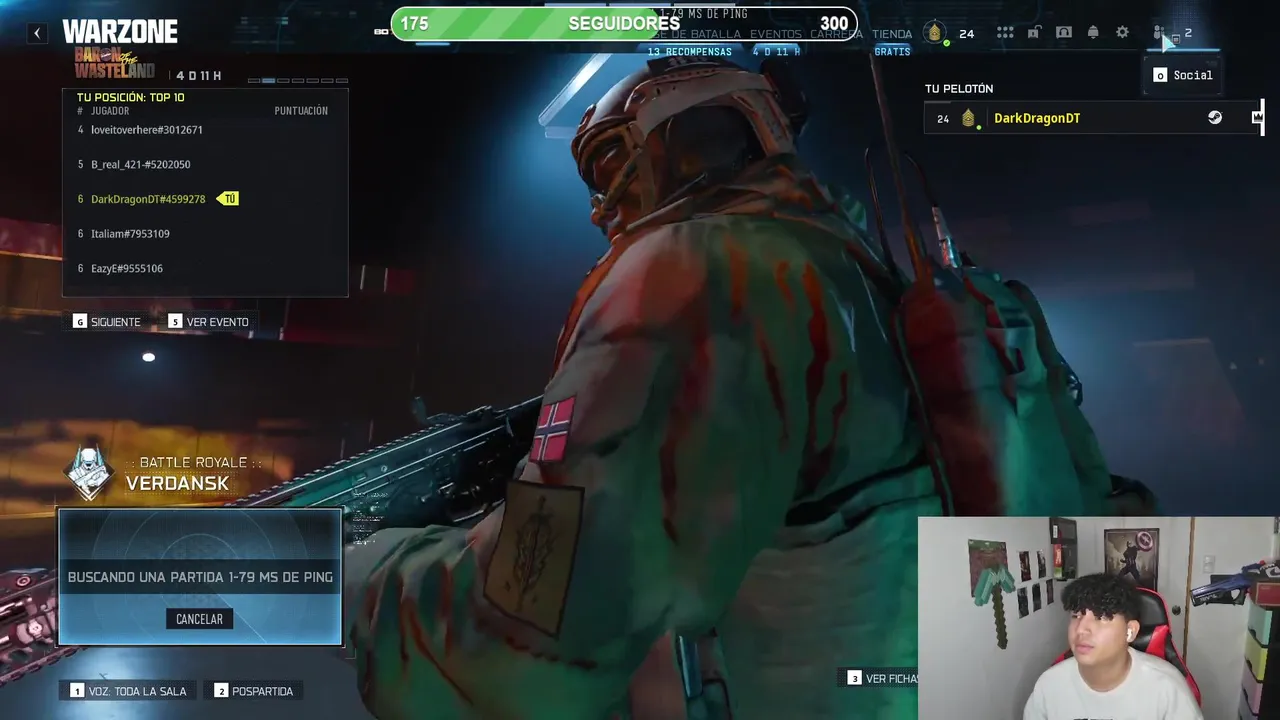
Task: Select leaderboard row loveitoverhere#3012671
Action: (205, 130)
